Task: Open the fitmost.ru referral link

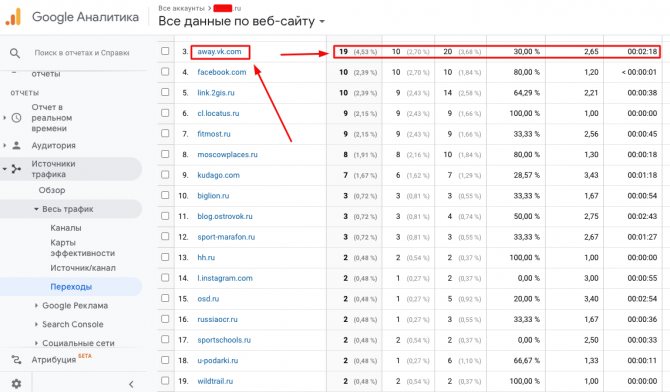Action: pyautogui.click(x=214, y=134)
